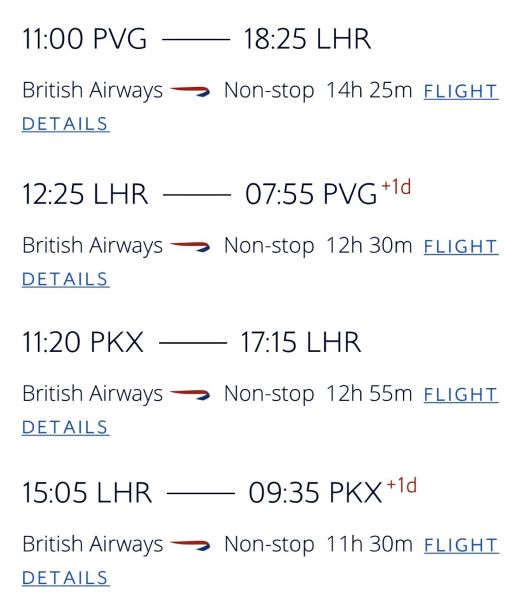Click British Airways logo on 11:00 PVG flight
The height and width of the screenshot is (600, 513).
[x=190, y=91]
